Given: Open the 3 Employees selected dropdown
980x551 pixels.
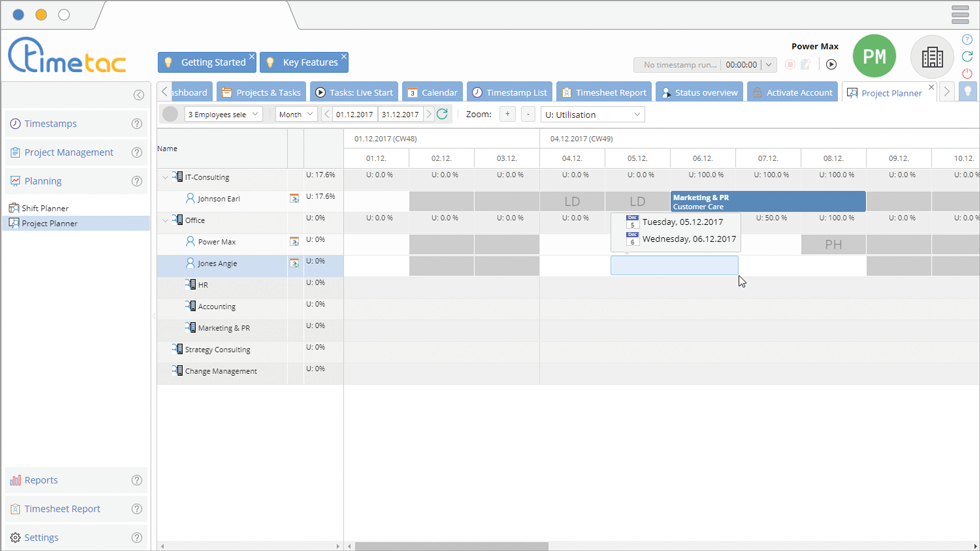Looking at the screenshot, I should (223, 115).
